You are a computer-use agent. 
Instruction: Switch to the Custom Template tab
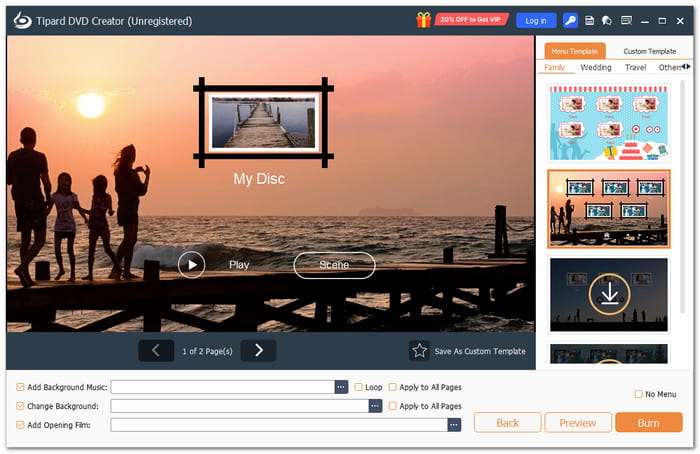point(649,51)
